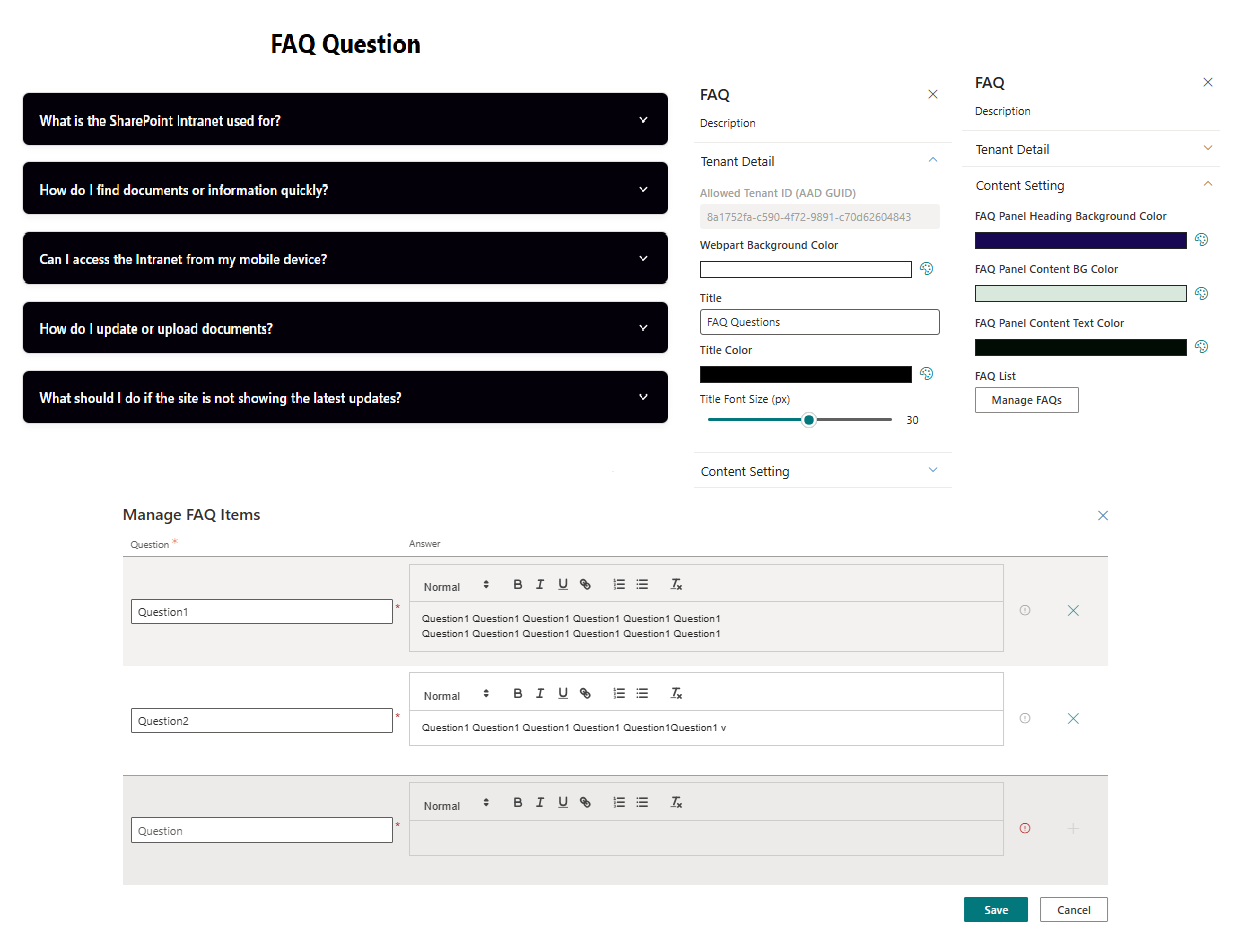Image resolution: width=1241 pixels, height=942 pixels.
Task: Open color picker for FAQ Panel Content BG Color
Action: [x=1202, y=293]
